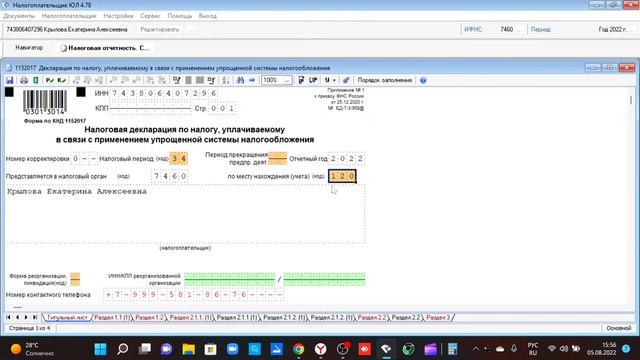The width and height of the screenshot is (640, 360).
Task: Open the 'Документы' menu
Action: [x=19, y=16]
